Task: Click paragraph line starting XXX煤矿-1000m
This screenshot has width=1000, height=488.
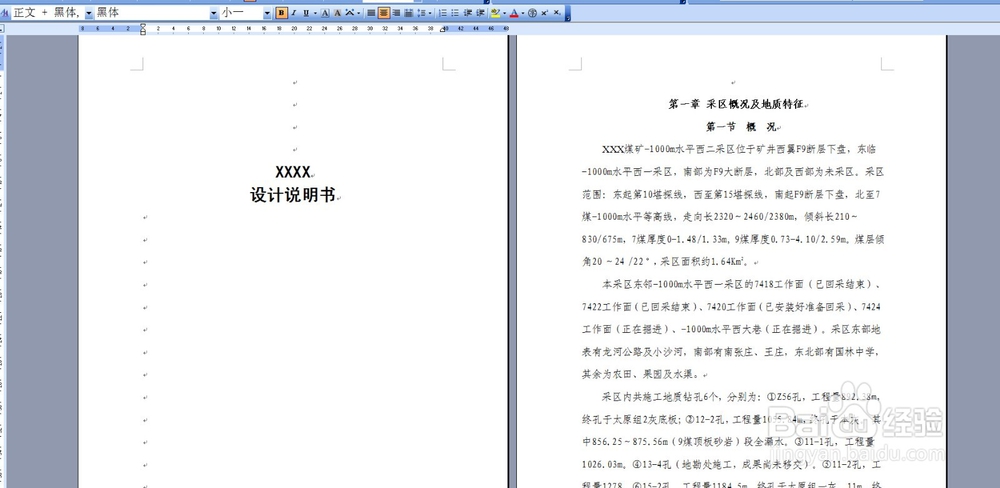Action: (x=739, y=149)
